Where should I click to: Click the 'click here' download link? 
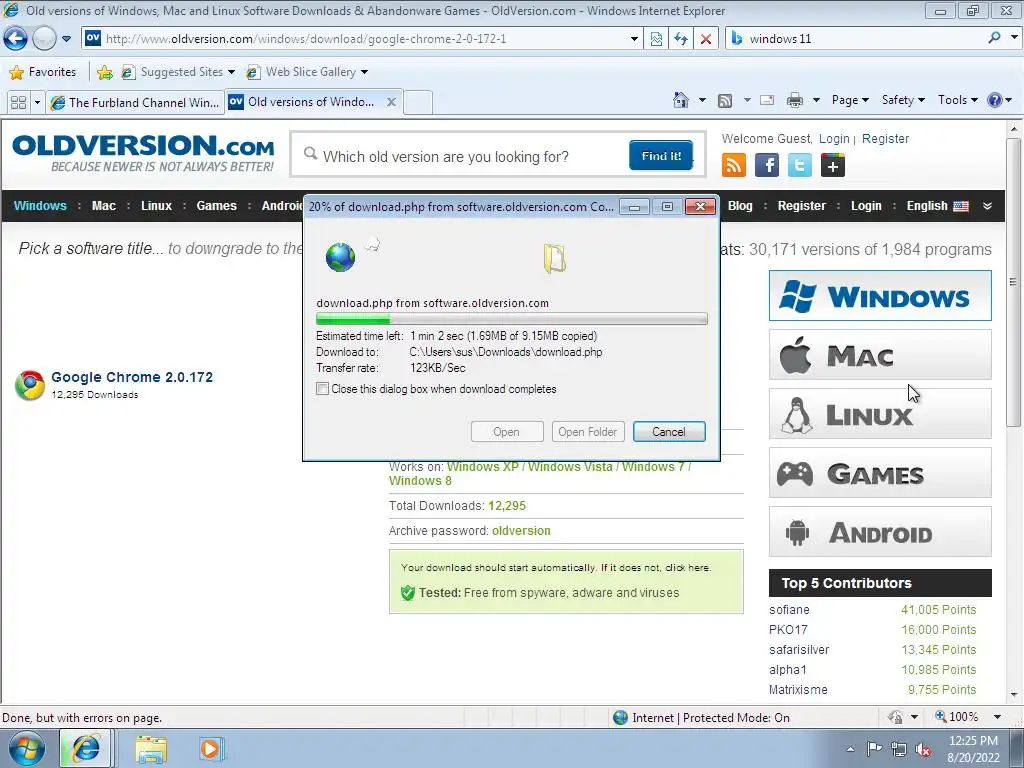(x=687, y=568)
